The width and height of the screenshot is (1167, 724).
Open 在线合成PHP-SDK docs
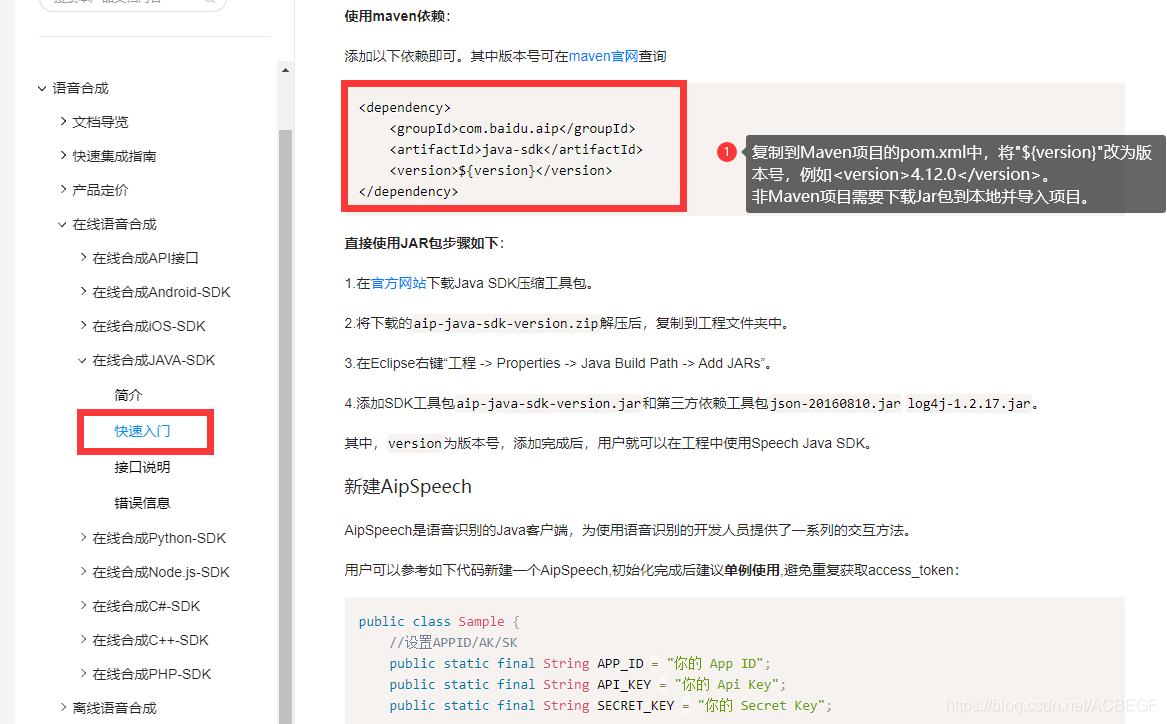(152, 674)
